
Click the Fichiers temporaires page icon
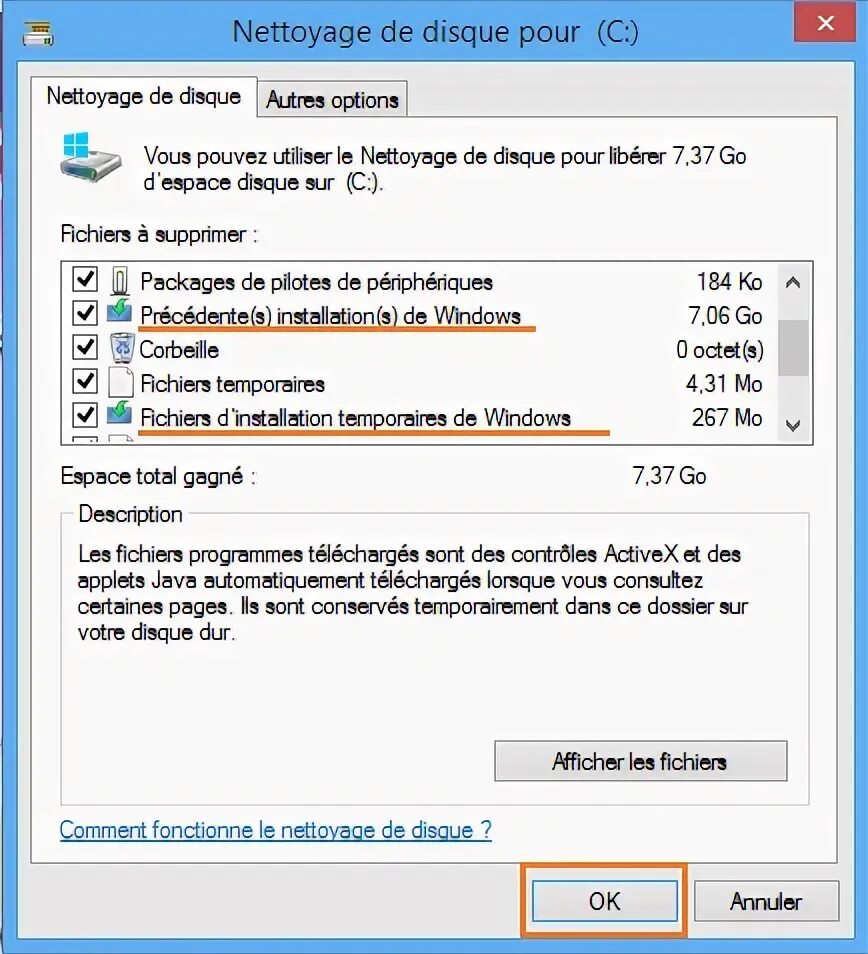[x=120, y=383]
